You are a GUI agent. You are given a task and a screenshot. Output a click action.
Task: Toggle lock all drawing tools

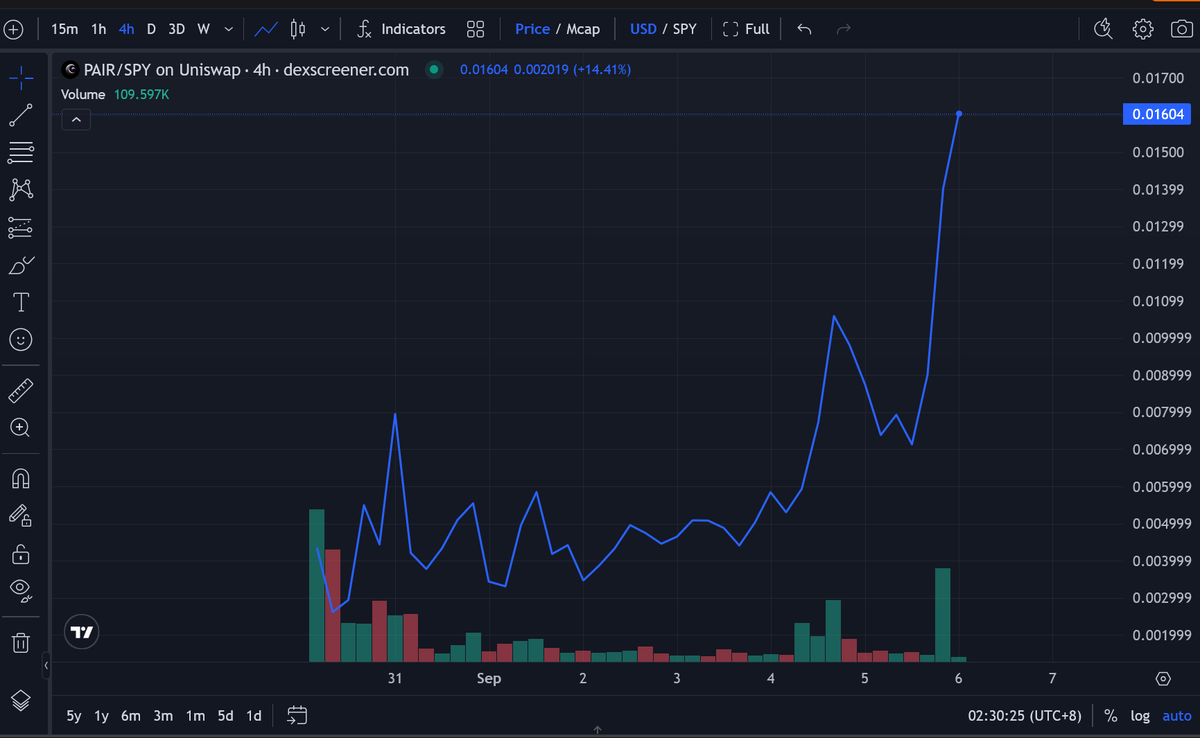pos(20,553)
